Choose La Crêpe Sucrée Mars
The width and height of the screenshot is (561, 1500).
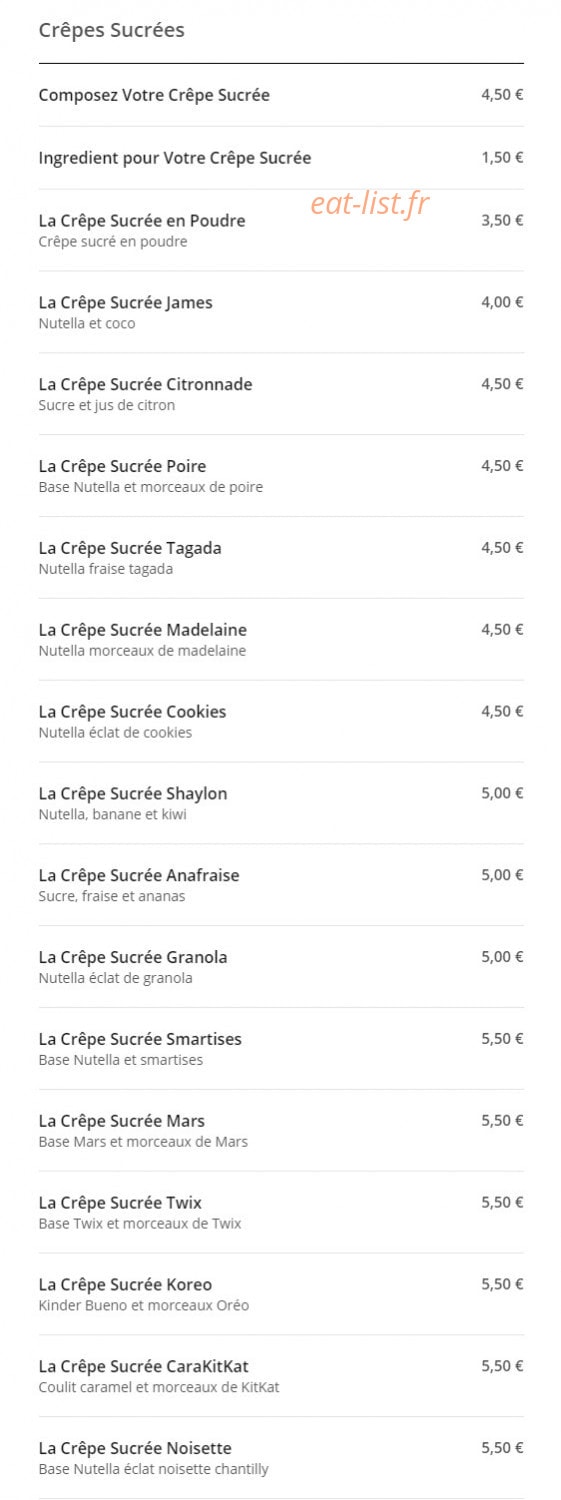point(281,1131)
